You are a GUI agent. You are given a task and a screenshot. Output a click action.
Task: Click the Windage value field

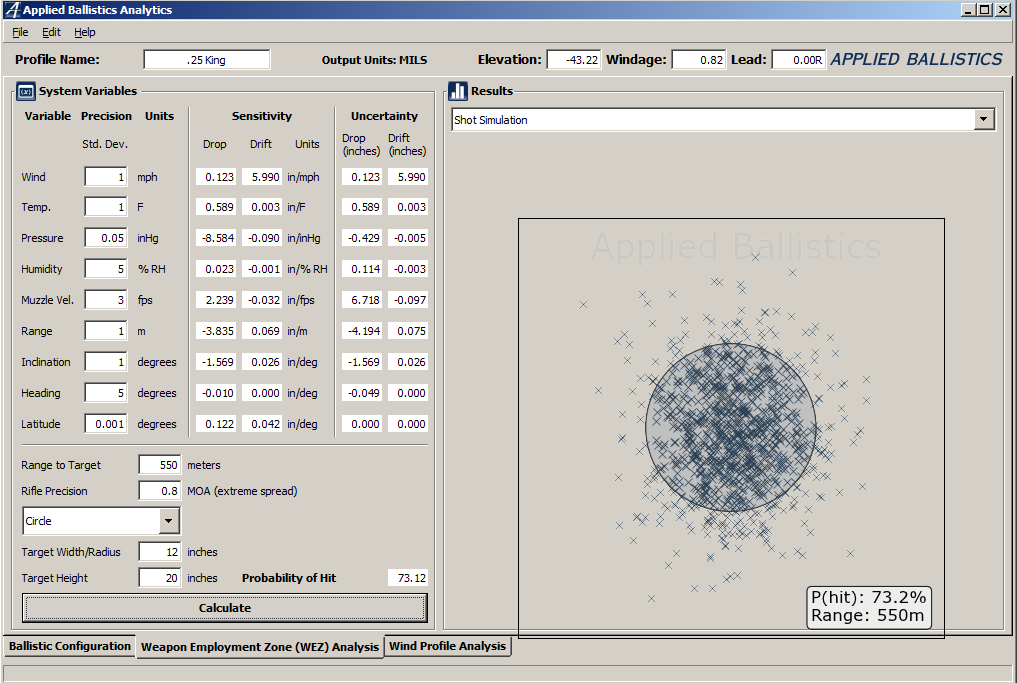point(699,60)
